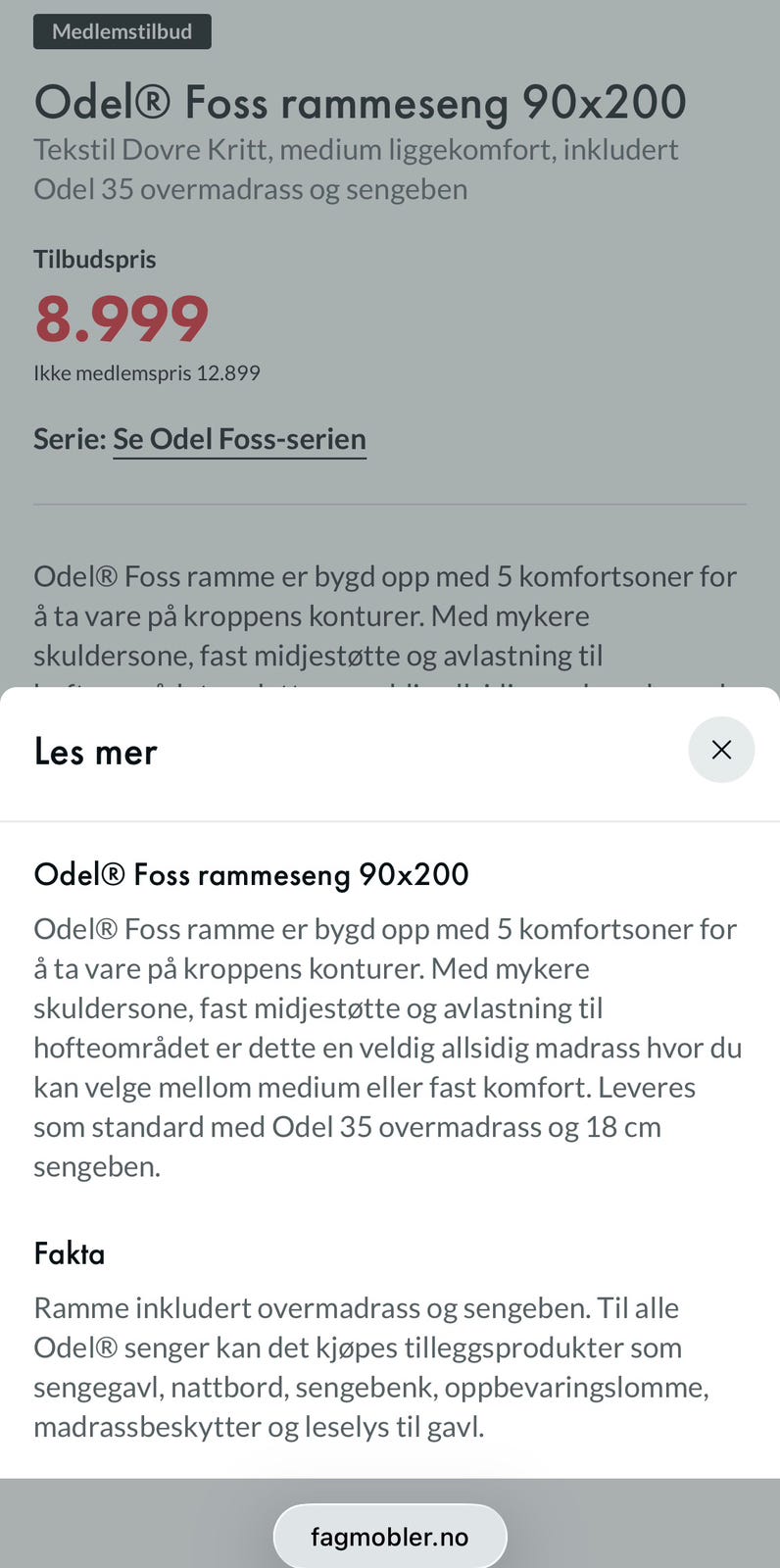
Task: Click the Ikke medlemspris 12.899 text
Action: pos(147,372)
